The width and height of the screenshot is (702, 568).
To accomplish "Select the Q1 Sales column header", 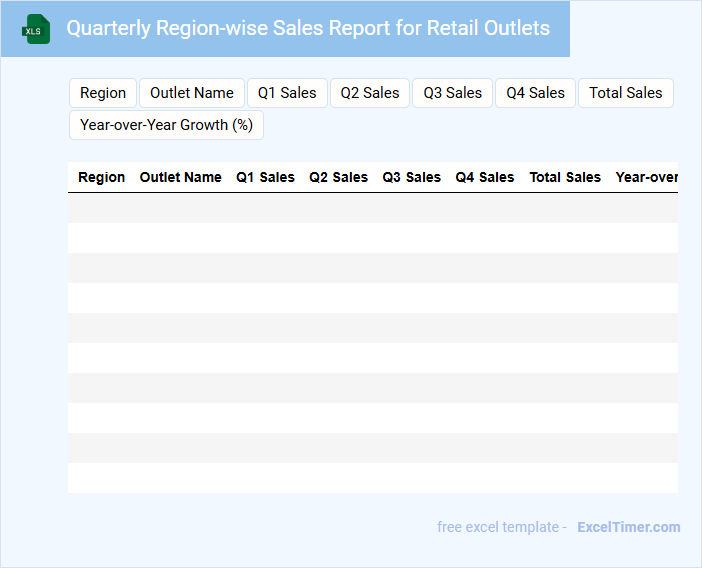I will [265, 177].
